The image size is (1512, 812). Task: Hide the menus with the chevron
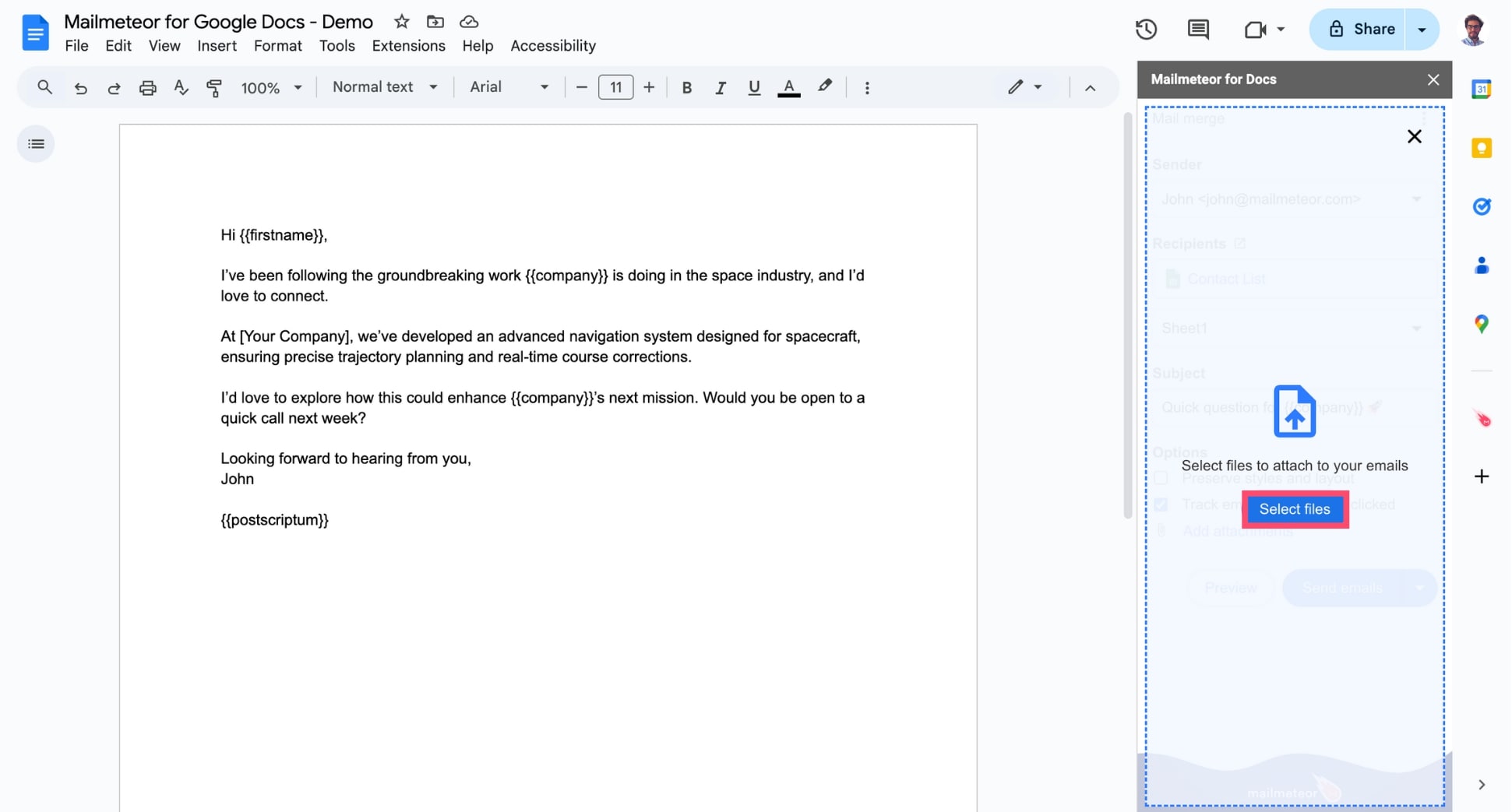click(1090, 87)
